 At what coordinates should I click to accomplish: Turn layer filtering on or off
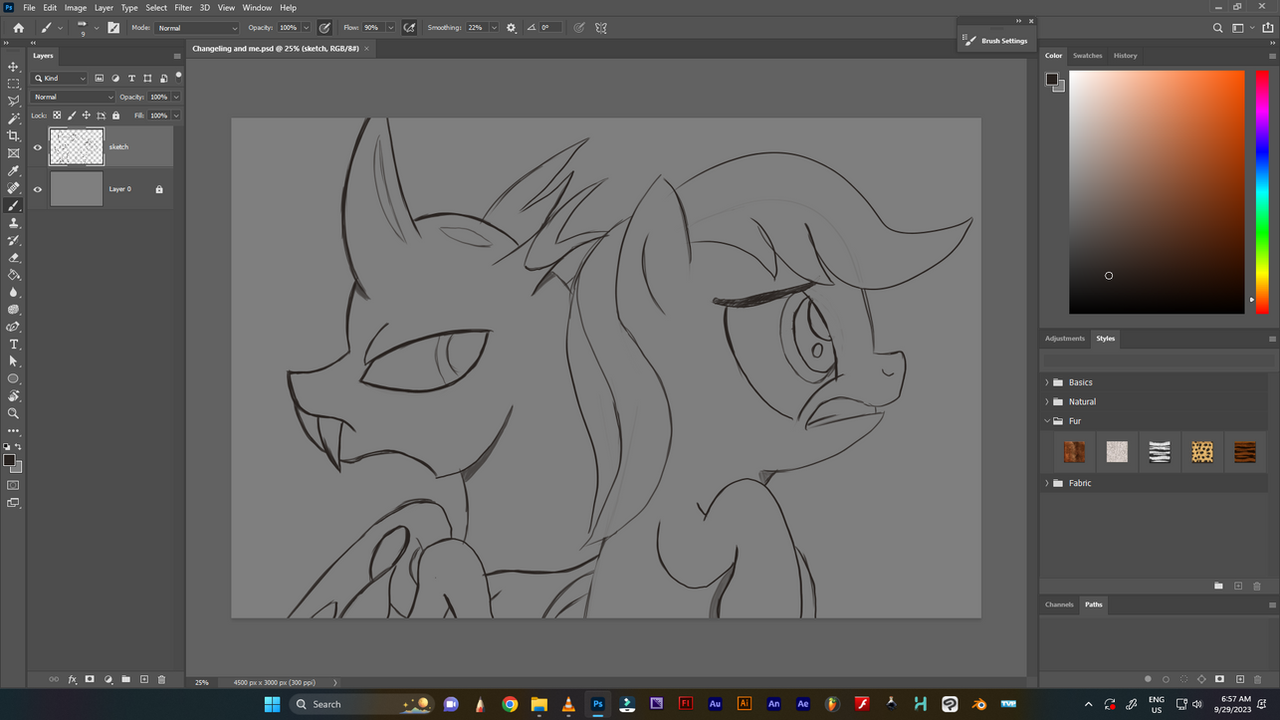click(x=178, y=75)
